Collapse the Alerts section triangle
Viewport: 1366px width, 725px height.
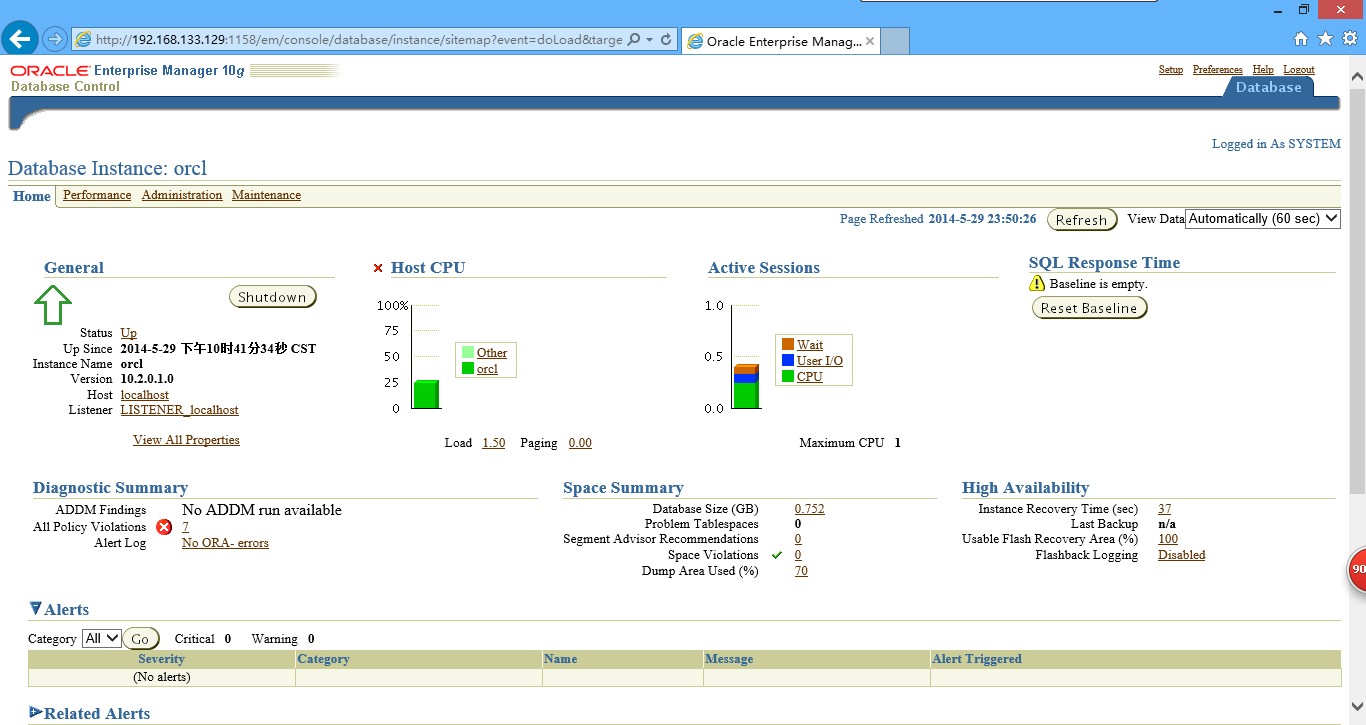(x=36, y=608)
